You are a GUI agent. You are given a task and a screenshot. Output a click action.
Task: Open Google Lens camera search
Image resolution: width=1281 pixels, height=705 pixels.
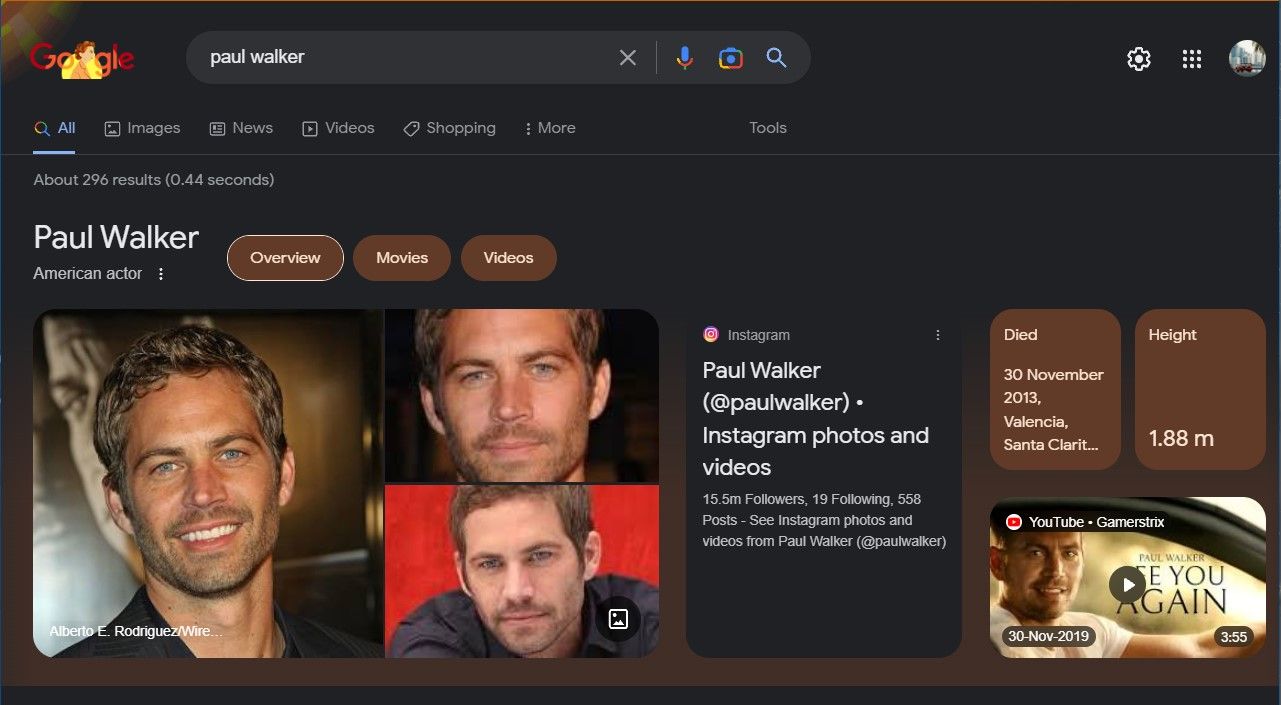point(730,57)
